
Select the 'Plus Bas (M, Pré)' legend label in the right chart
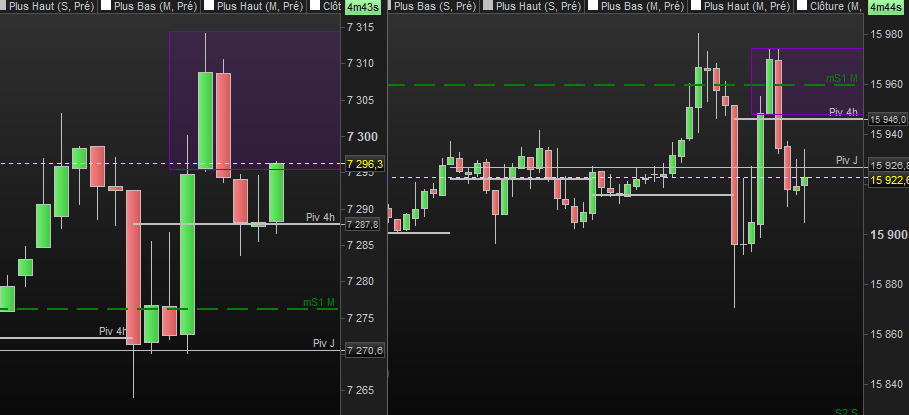click(641, 6)
